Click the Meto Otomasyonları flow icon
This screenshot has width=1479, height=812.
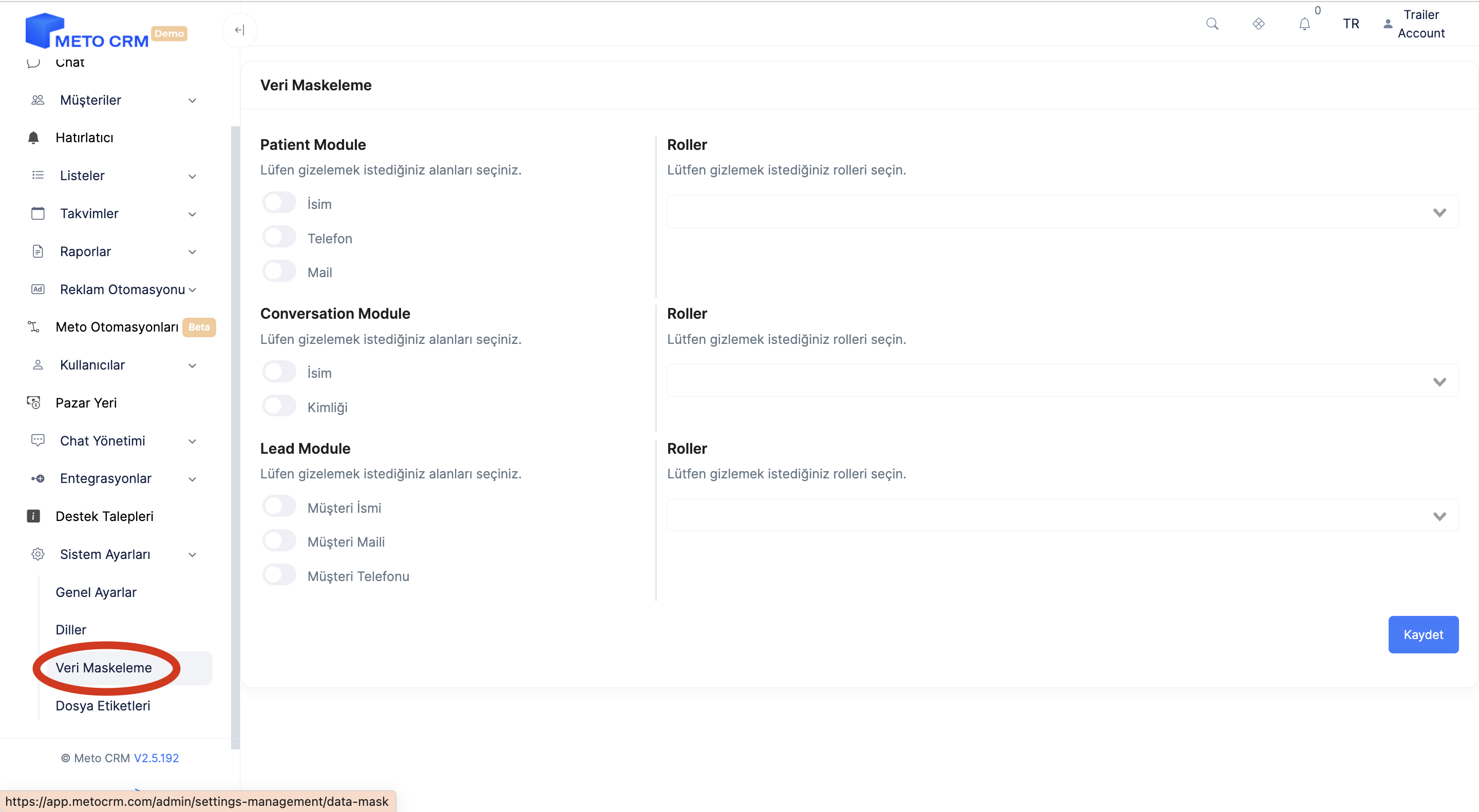pyautogui.click(x=33, y=327)
